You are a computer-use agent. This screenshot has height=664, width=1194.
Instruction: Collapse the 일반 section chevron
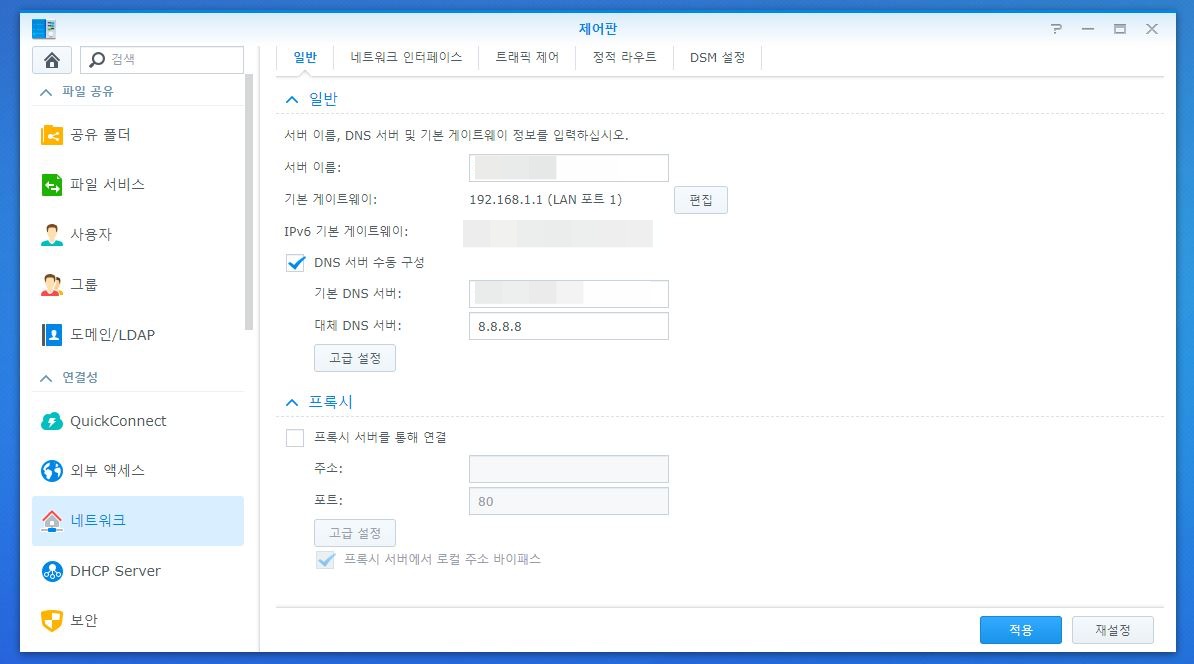click(292, 100)
